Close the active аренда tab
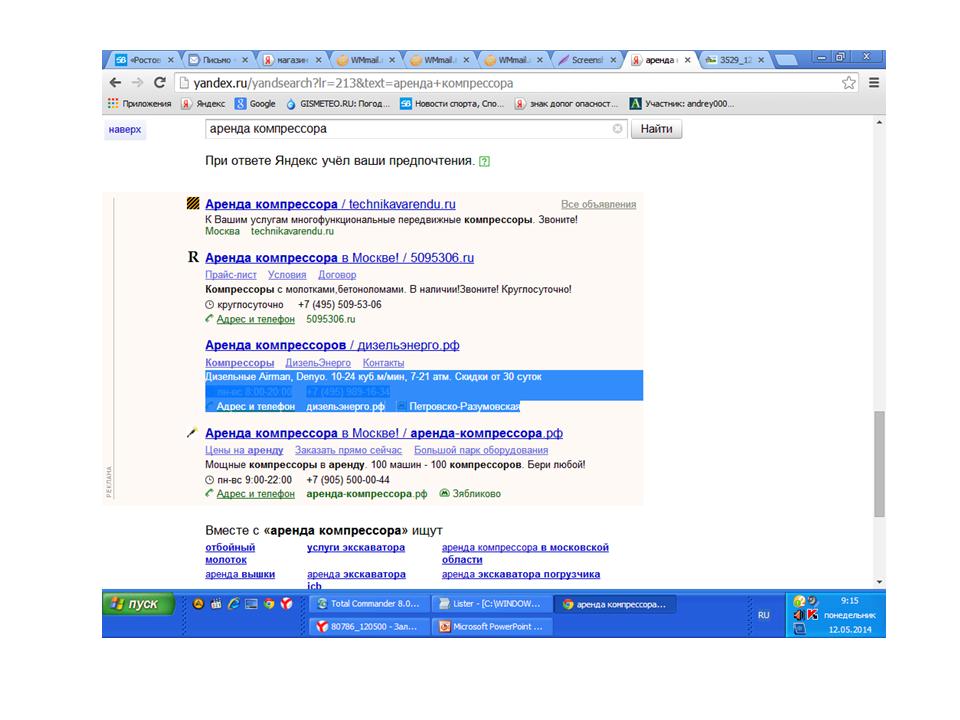 pyautogui.click(x=688, y=60)
